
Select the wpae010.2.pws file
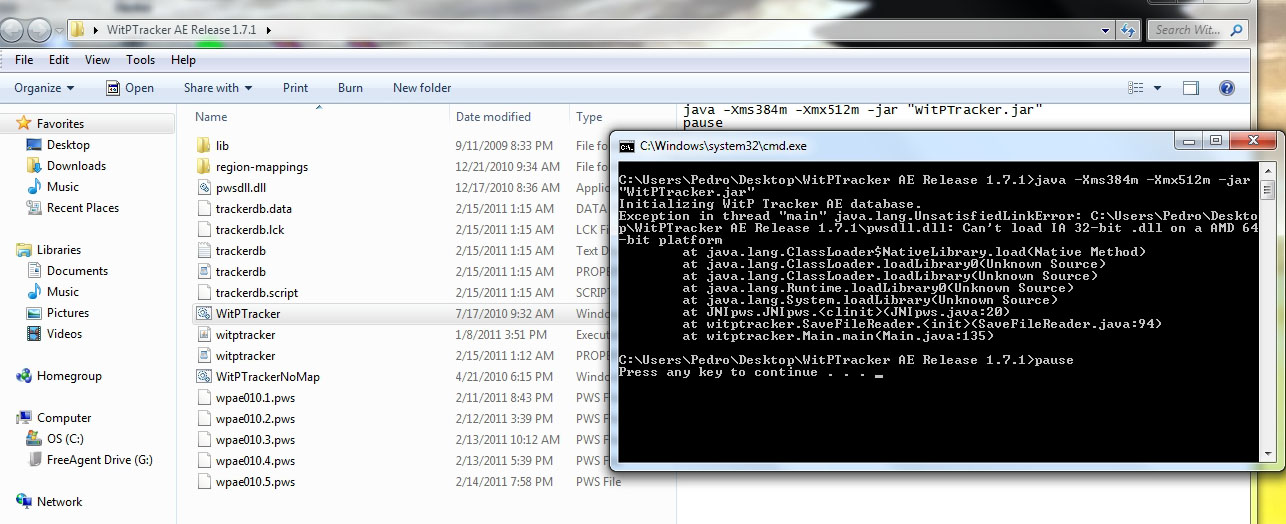click(255, 419)
